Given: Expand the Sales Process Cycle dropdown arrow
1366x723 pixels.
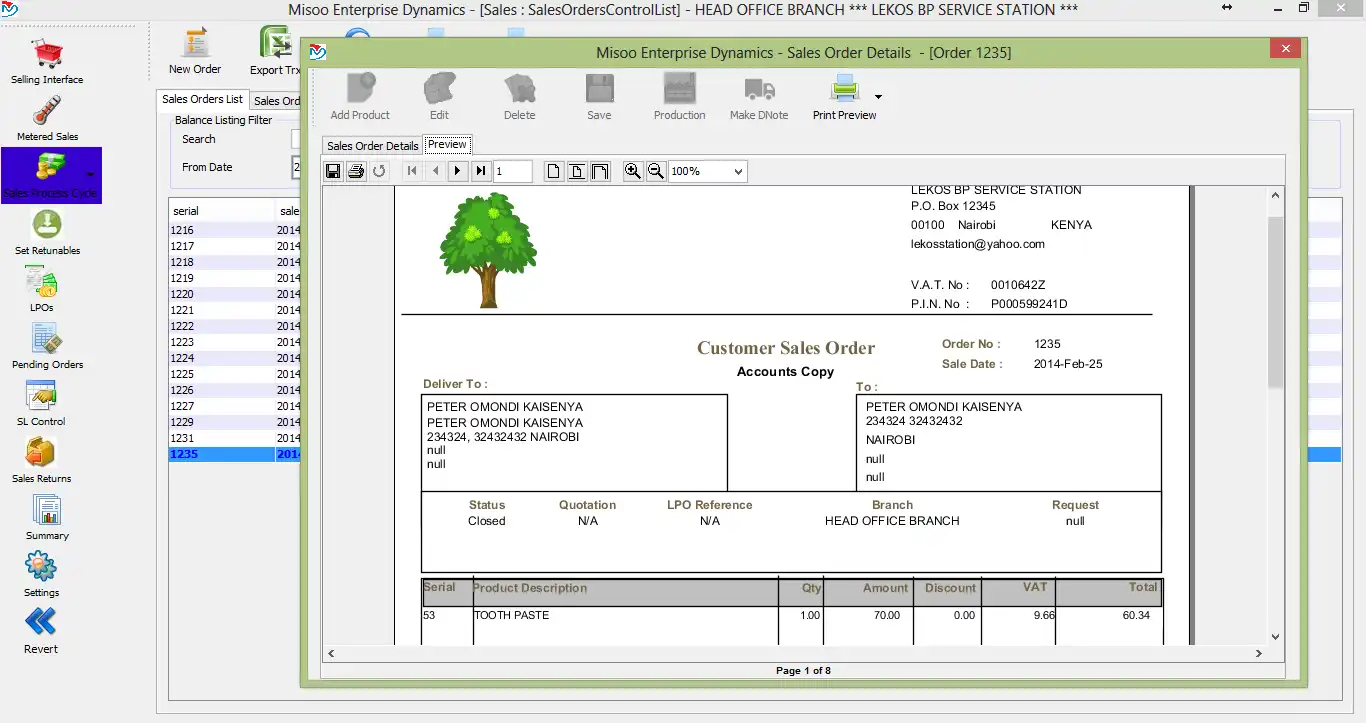Looking at the screenshot, I should tap(91, 175).
